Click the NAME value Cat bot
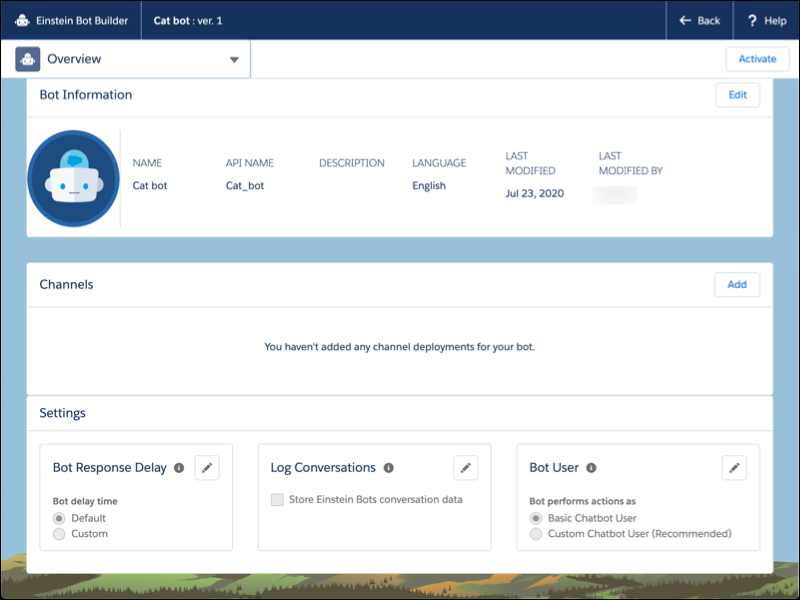Image resolution: width=800 pixels, height=600 pixels. tap(150, 186)
